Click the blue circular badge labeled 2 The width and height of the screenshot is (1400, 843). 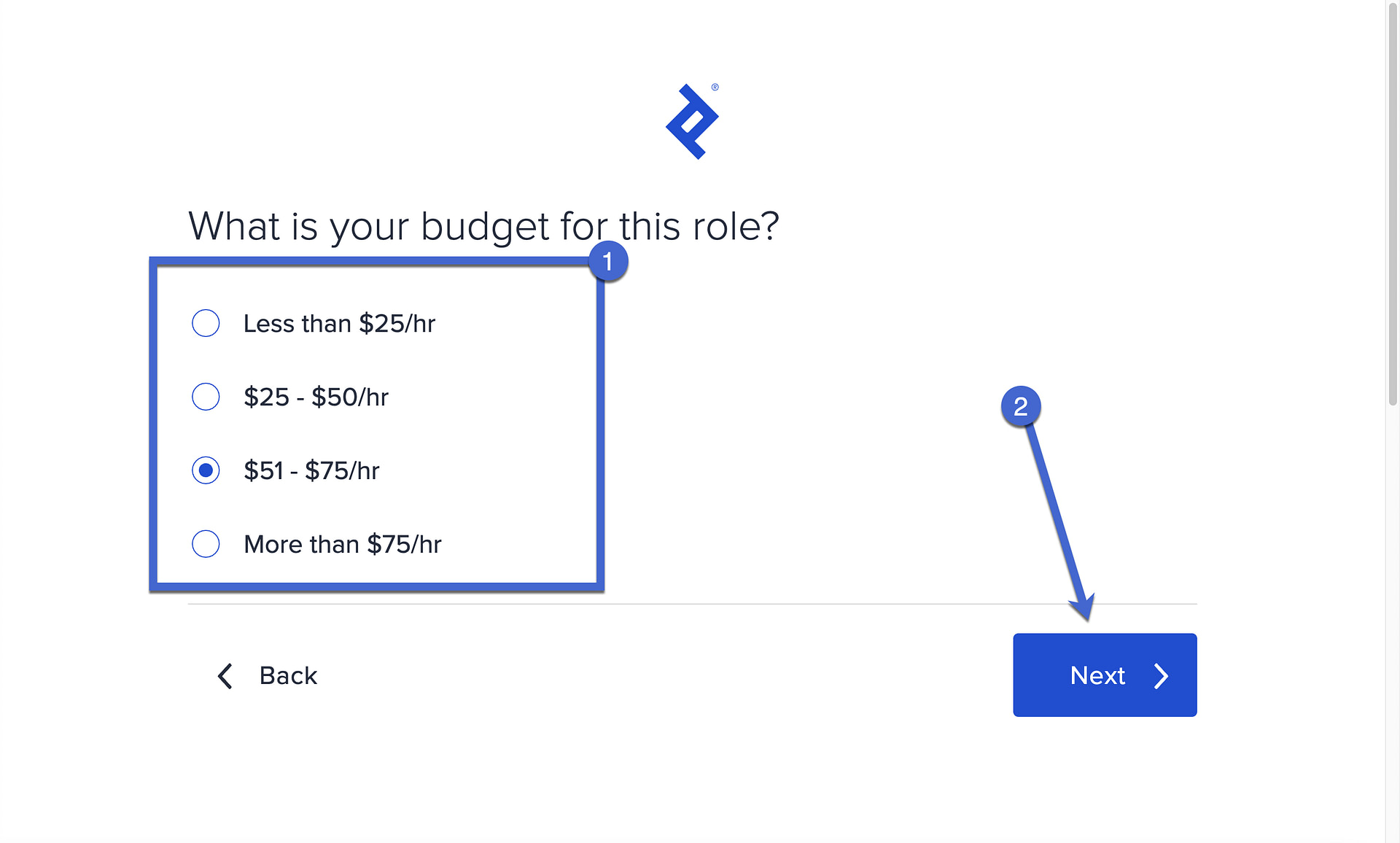pos(1021,407)
